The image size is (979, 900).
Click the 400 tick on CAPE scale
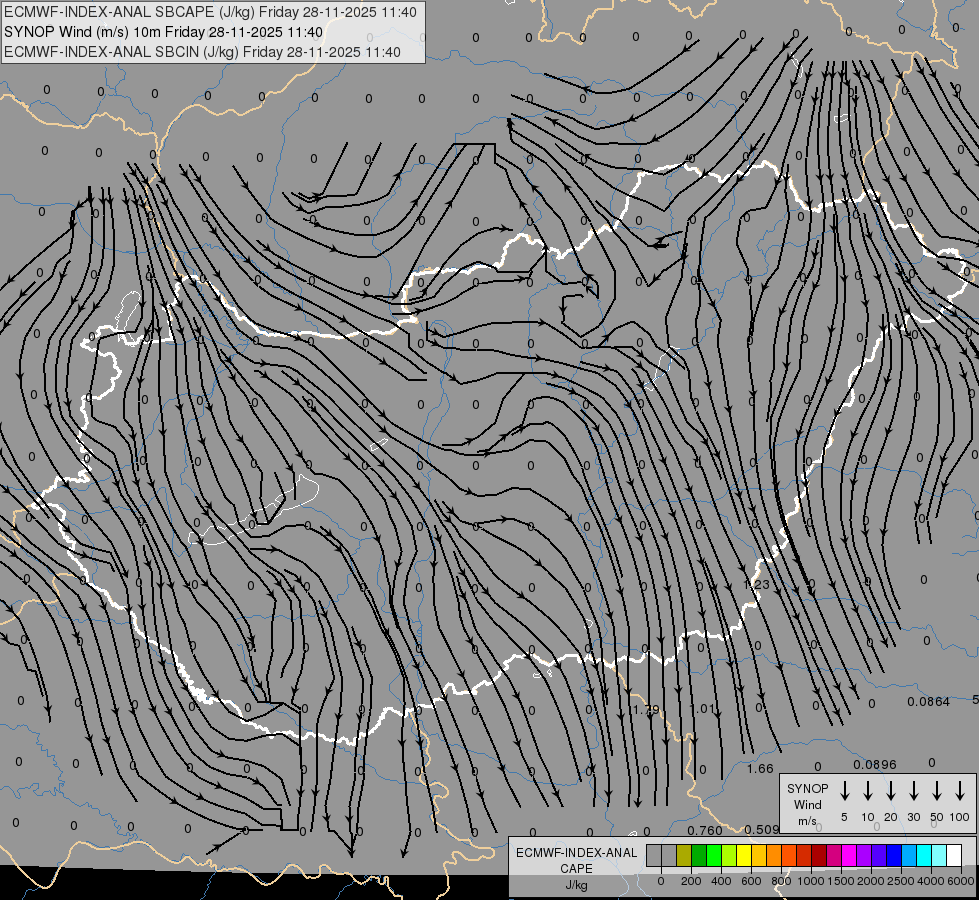(721, 881)
